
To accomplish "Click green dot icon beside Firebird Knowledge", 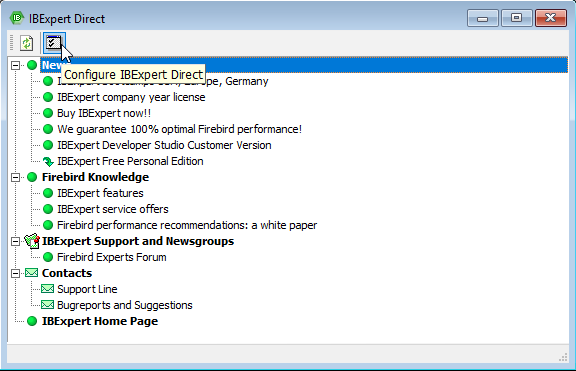I will click(32, 177).
